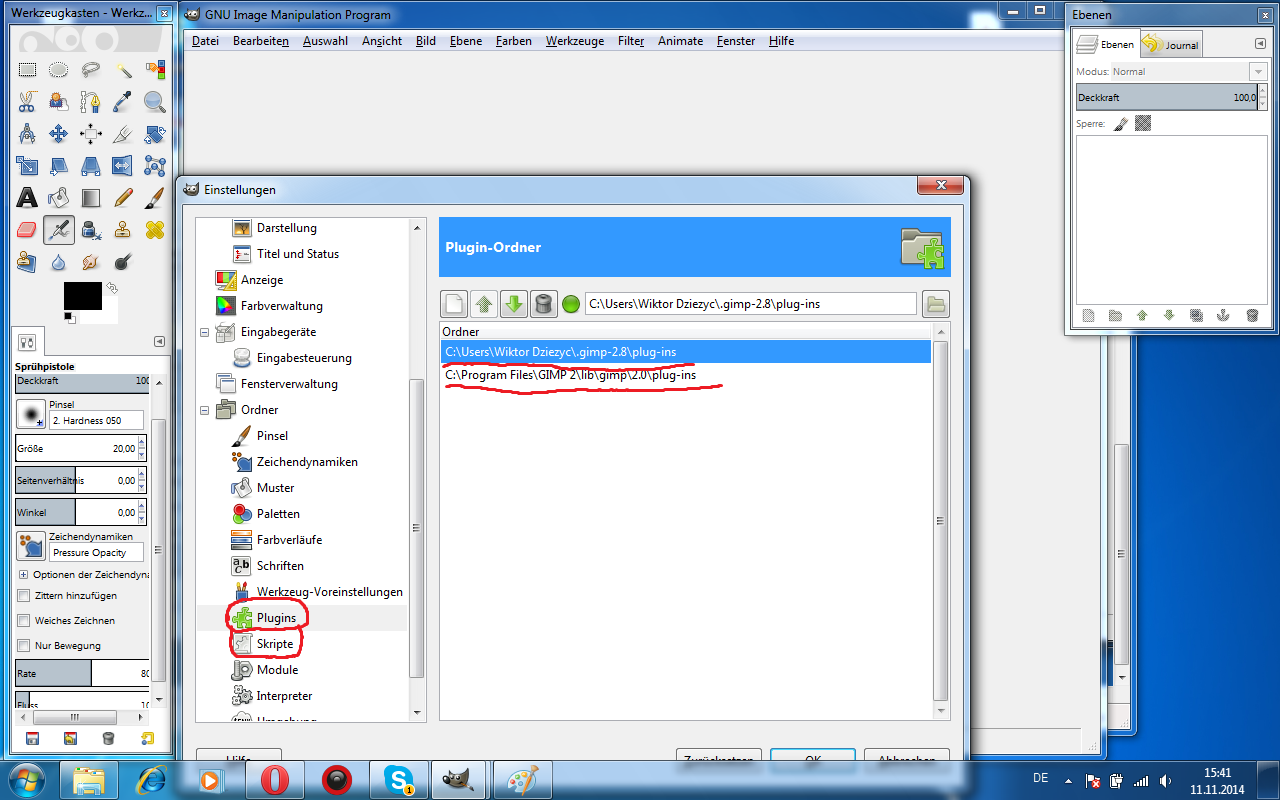Select the Rectangle Select tool
This screenshot has height=800, width=1280.
27,70
